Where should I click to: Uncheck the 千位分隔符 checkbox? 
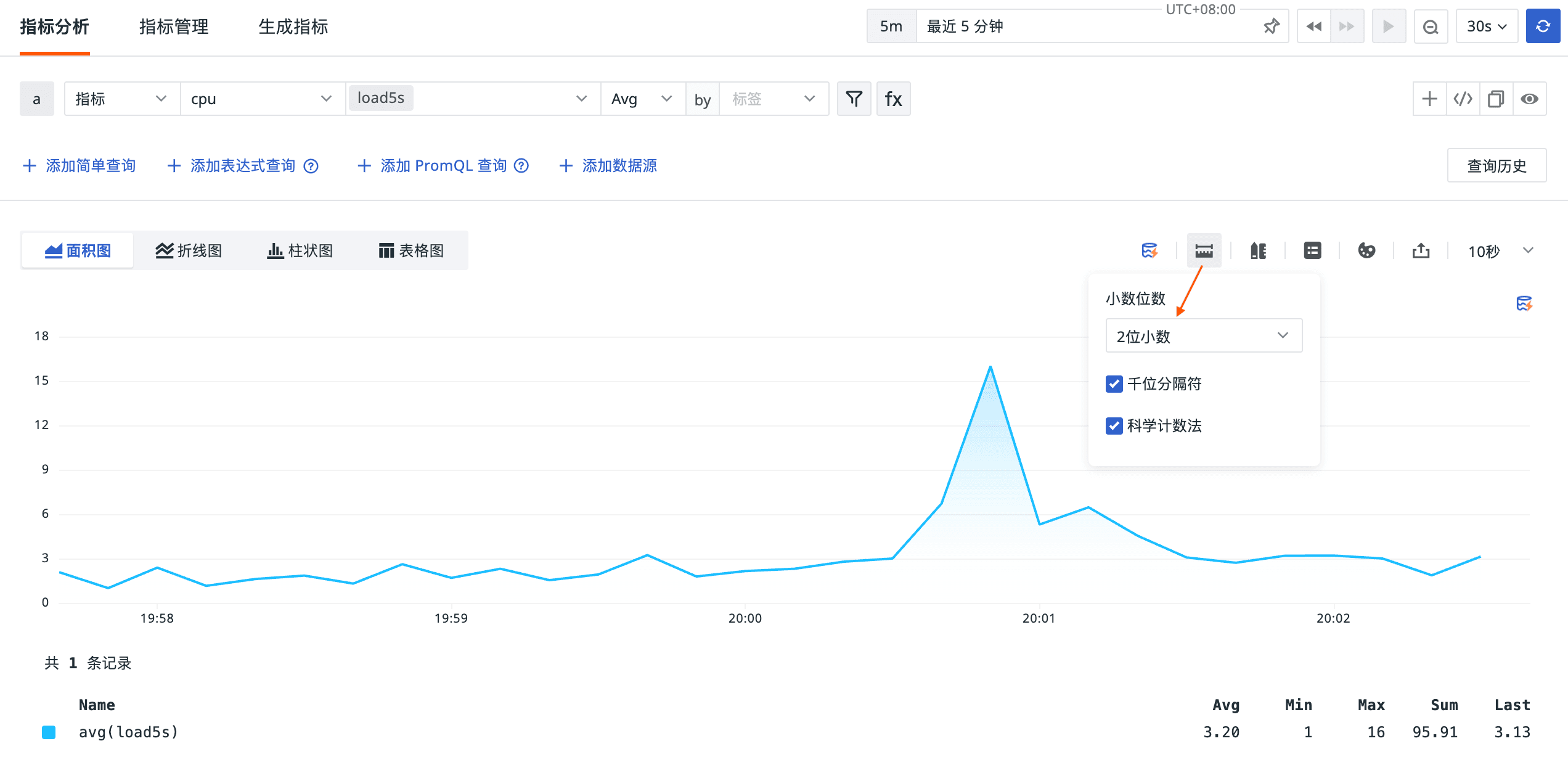[x=1114, y=384]
